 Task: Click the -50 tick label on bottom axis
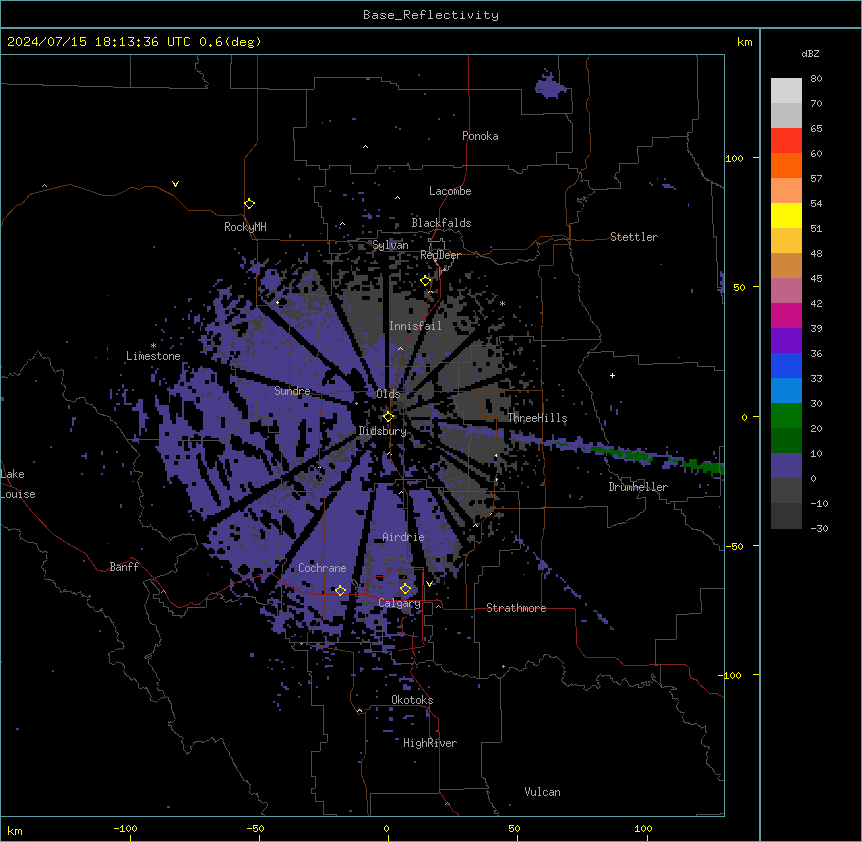255,829
